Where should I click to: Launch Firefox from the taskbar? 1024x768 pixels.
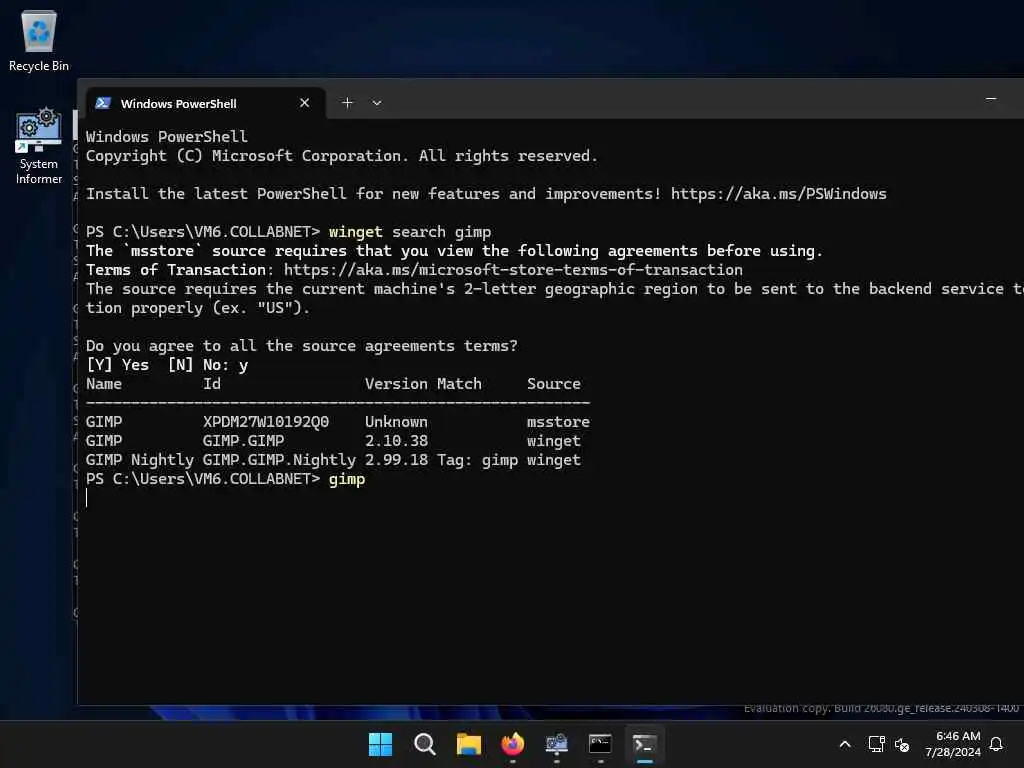pyautogui.click(x=513, y=744)
